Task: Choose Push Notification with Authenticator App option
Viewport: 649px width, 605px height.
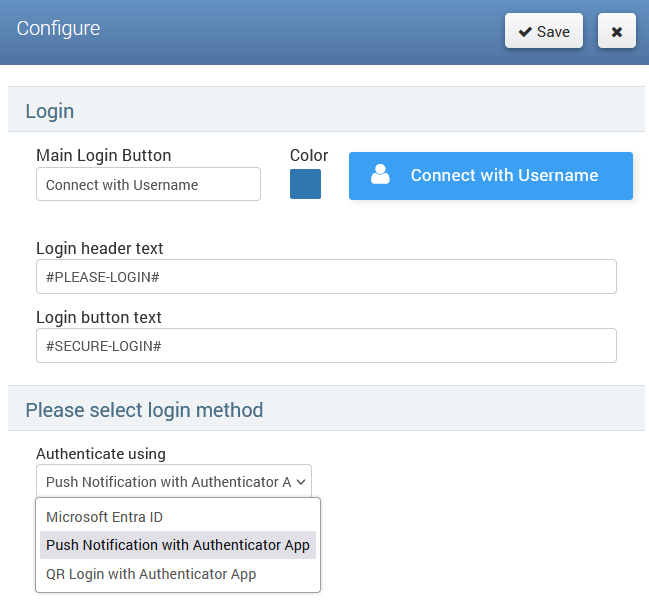Action: tap(178, 545)
